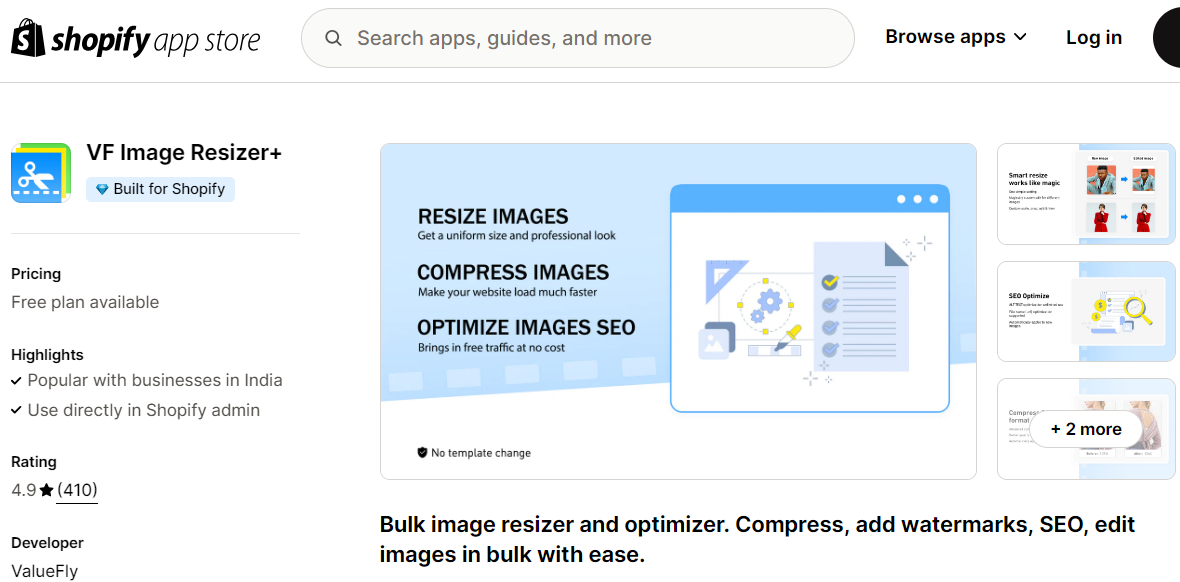Click the Pricing heading
The image size is (1180, 582).
[x=36, y=274]
